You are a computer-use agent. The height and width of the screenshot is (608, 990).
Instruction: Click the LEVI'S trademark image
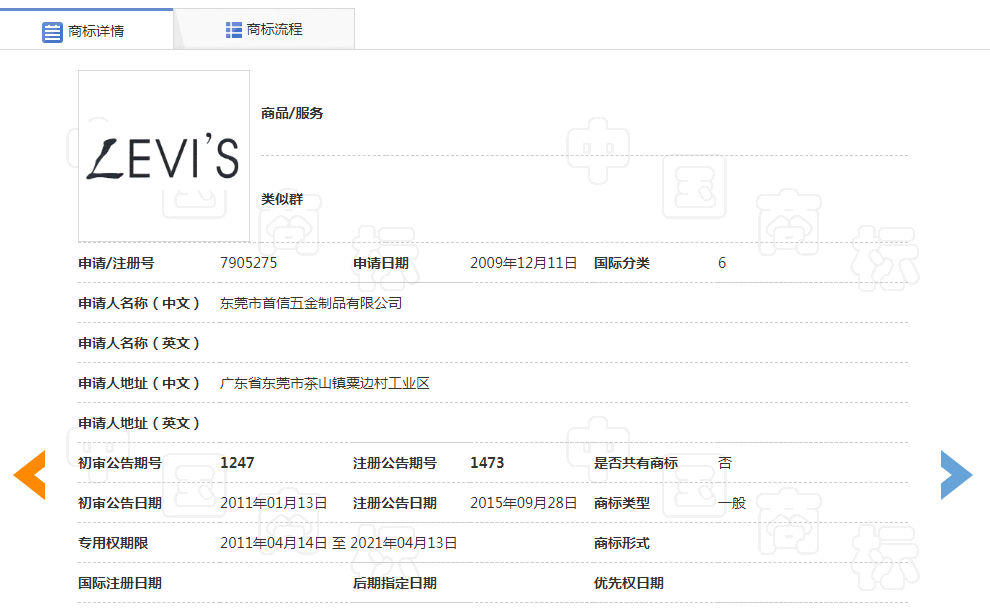pyautogui.click(x=164, y=156)
